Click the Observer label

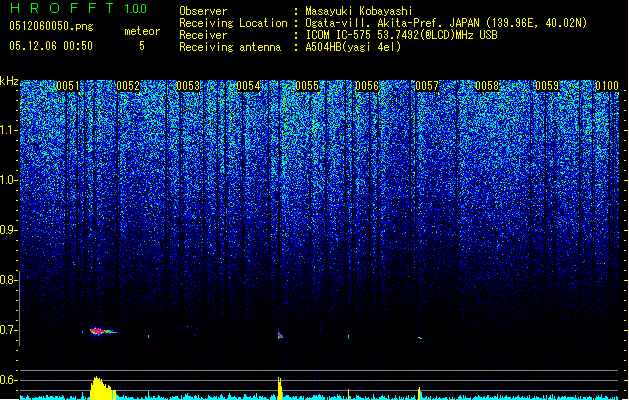[203, 11]
